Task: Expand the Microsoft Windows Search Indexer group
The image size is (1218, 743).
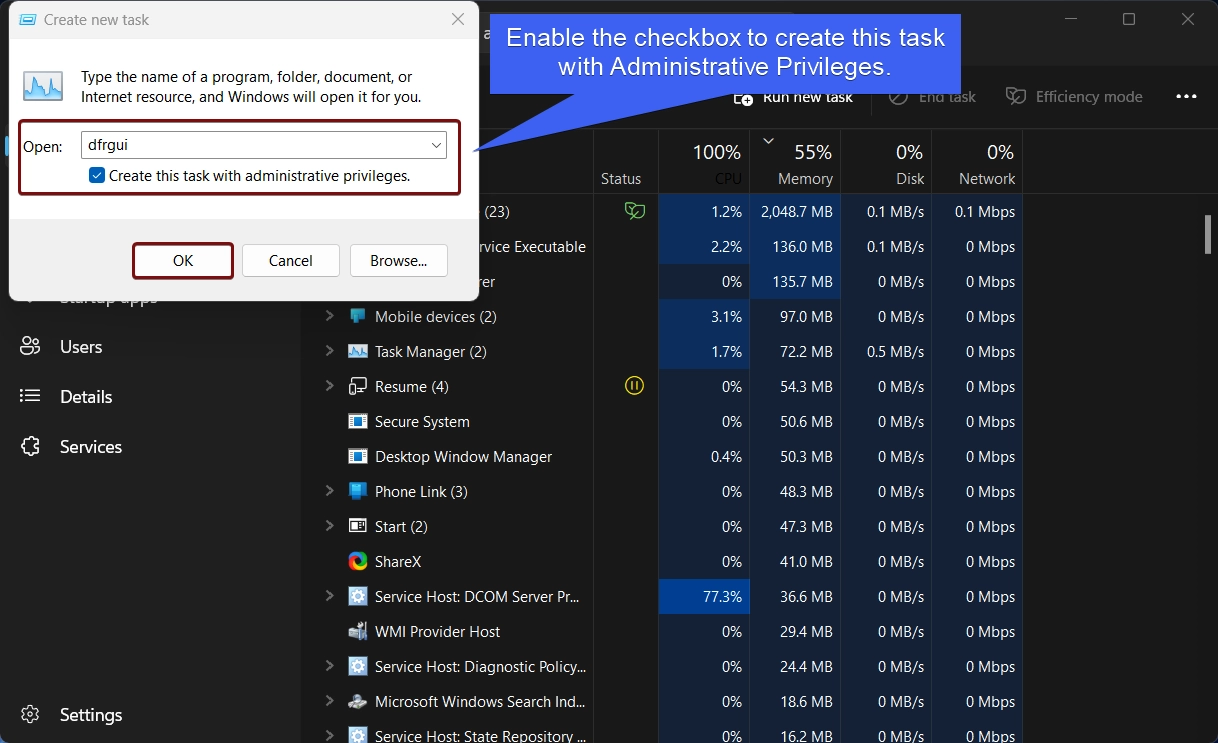Action: pyautogui.click(x=329, y=702)
